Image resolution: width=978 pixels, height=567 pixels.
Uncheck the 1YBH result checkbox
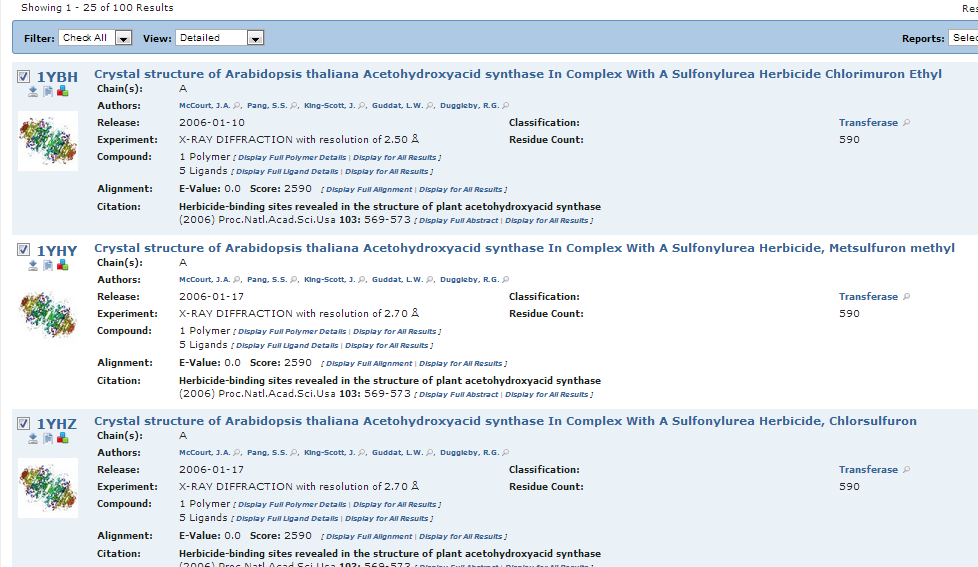pyautogui.click(x=23, y=77)
